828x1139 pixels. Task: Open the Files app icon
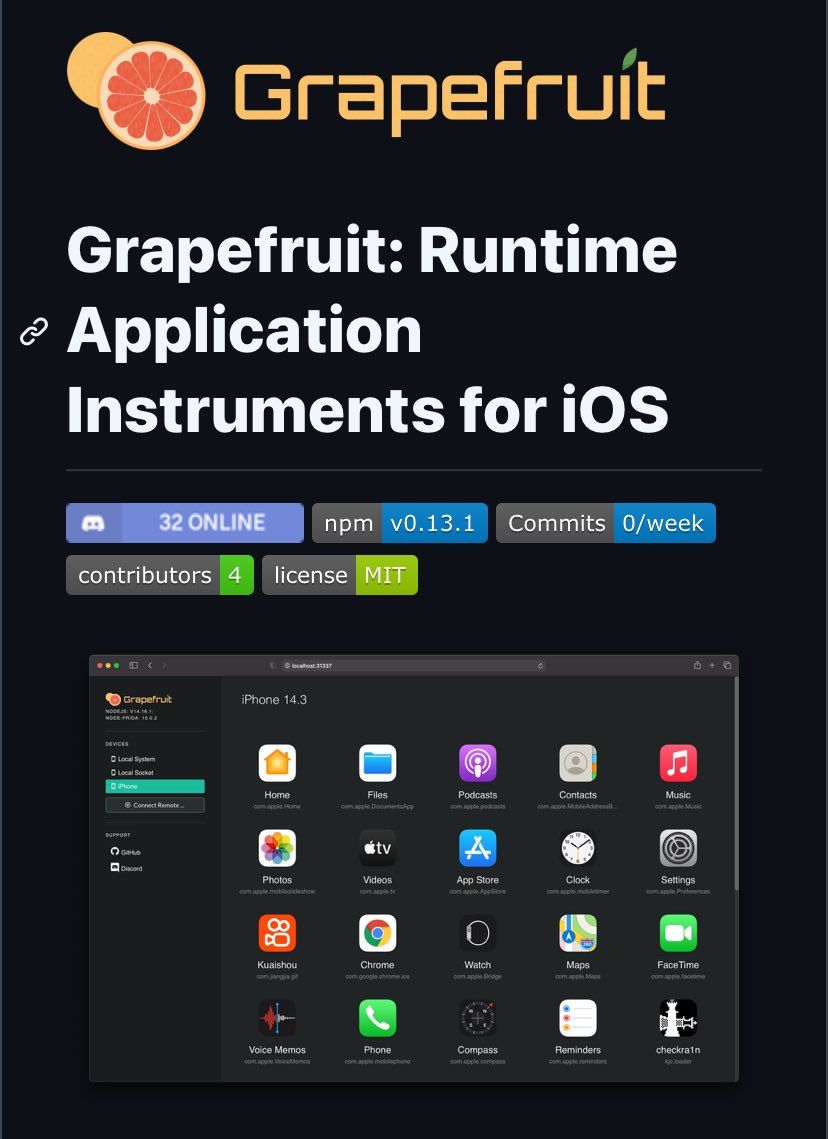coord(377,763)
